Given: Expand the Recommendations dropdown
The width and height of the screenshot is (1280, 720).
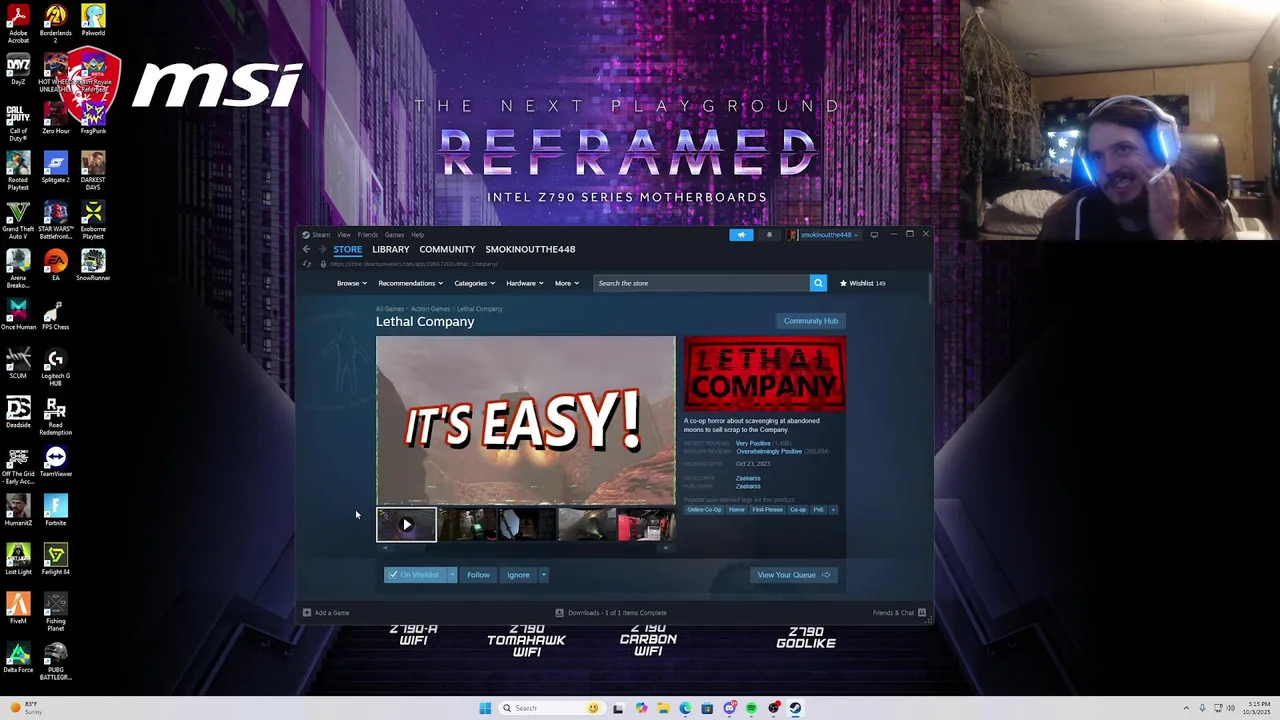Looking at the screenshot, I should coord(410,283).
